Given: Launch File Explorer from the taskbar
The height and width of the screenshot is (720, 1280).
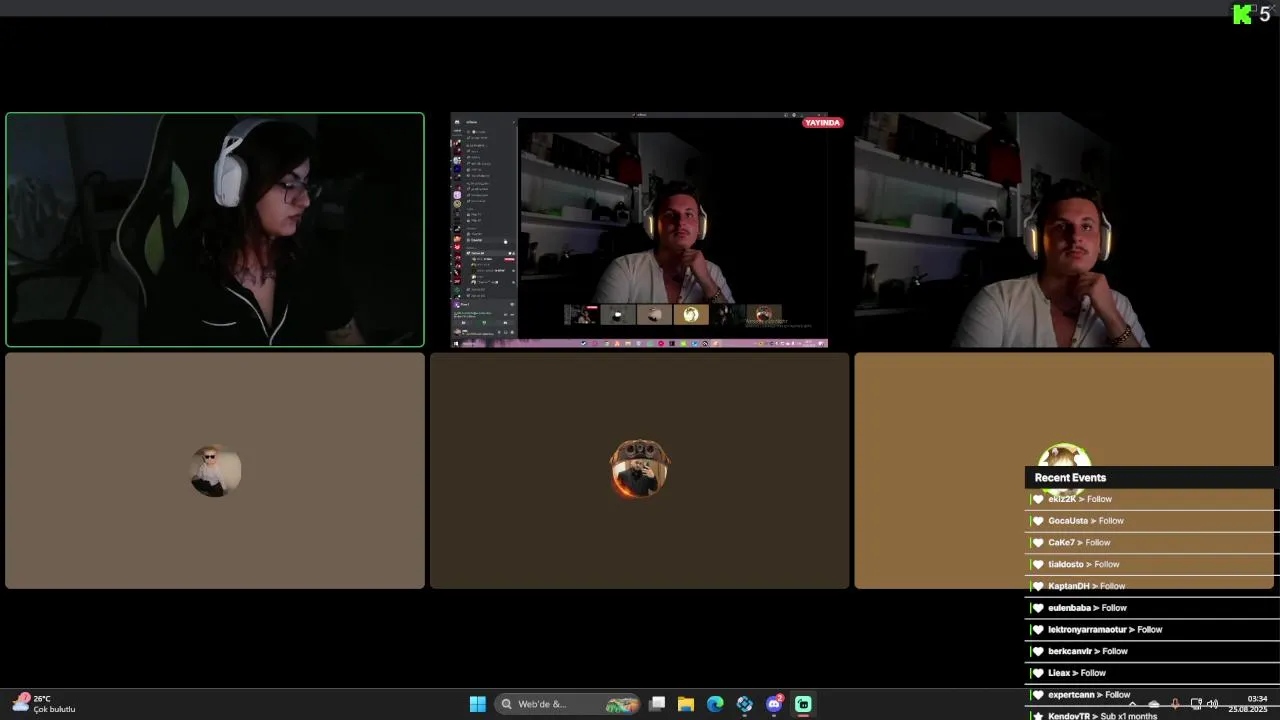Looking at the screenshot, I should pyautogui.click(x=686, y=704).
